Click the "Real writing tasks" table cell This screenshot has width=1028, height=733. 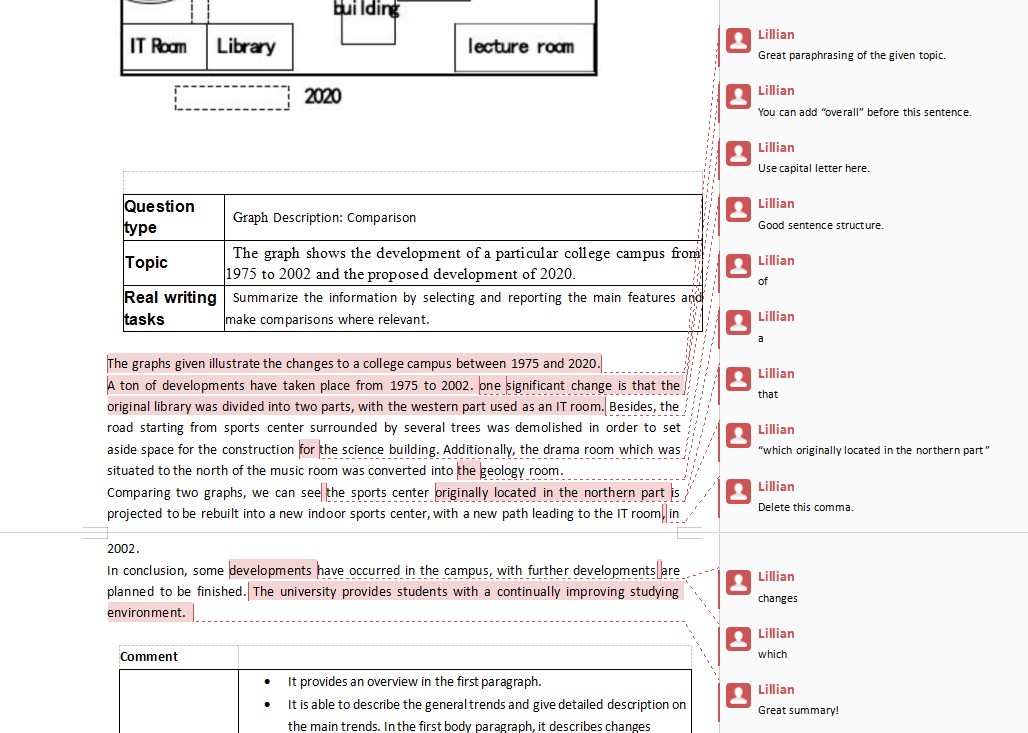[174, 308]
